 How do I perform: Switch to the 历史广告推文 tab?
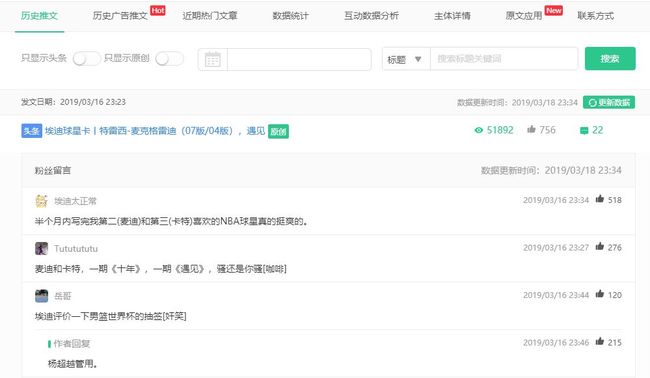(120, 16)
